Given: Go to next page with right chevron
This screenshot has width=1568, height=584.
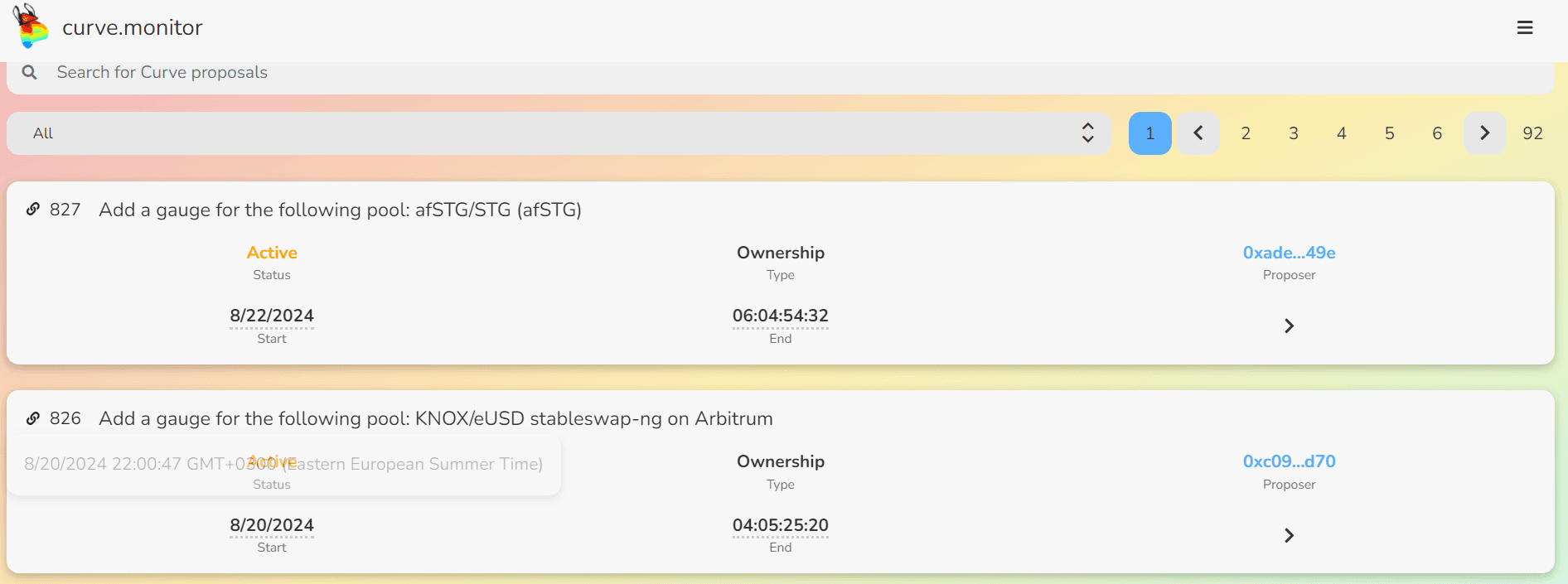Looking at the screenshot, I should tap(1484, 133).
